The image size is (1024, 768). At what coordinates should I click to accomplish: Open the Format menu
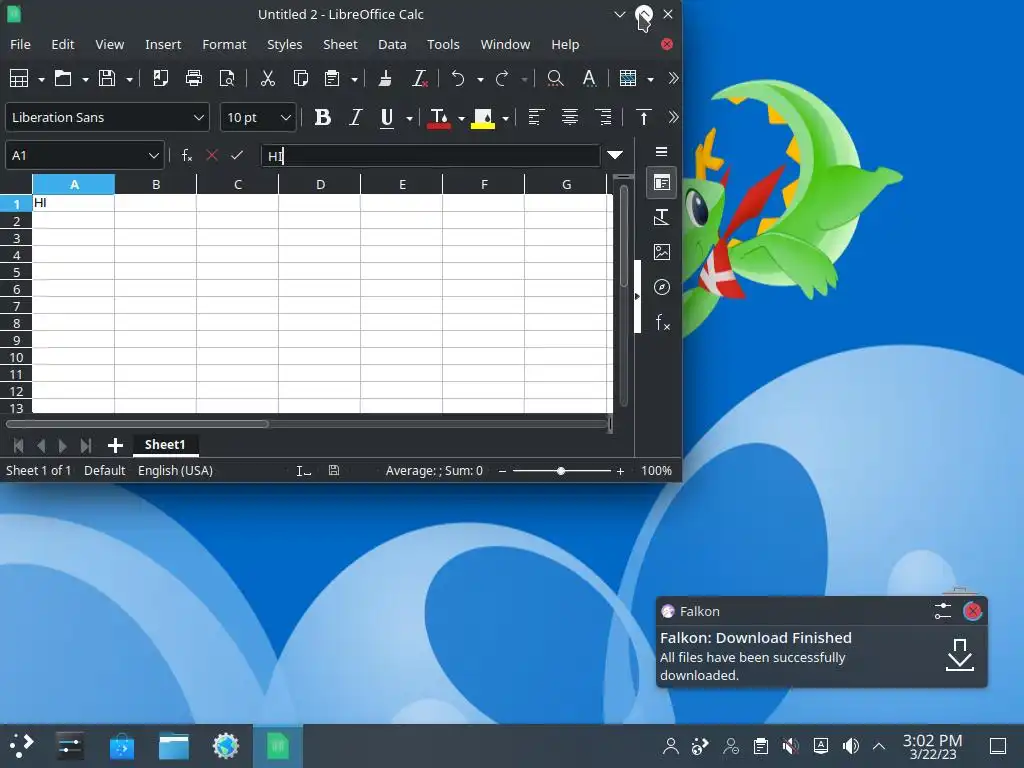click(224, 44)
